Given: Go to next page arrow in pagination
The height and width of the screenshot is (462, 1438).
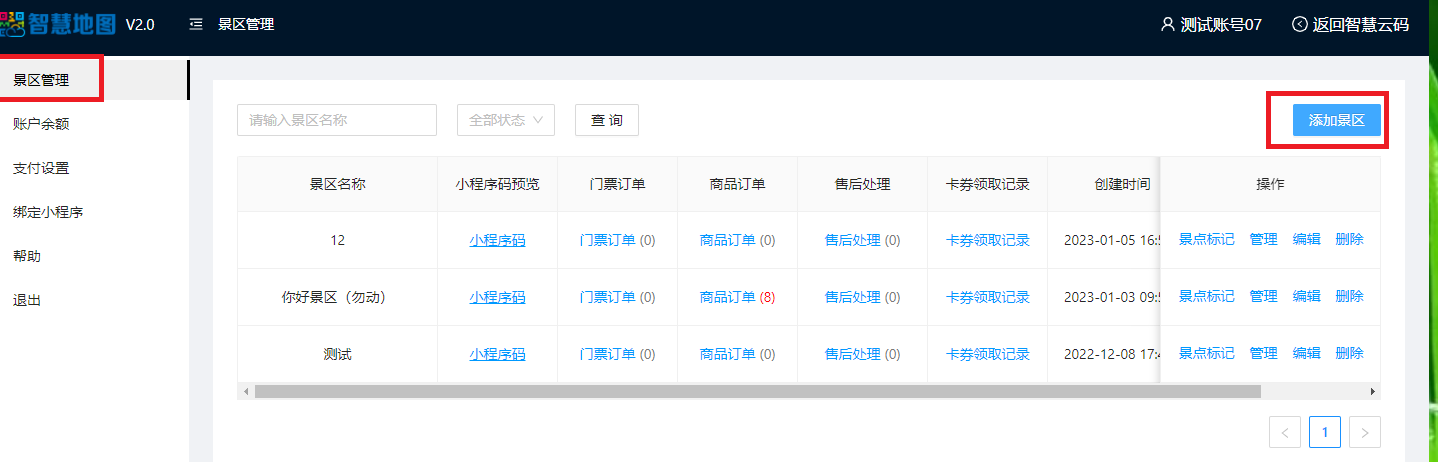Looking at the screenshot, I should 1365,432.
